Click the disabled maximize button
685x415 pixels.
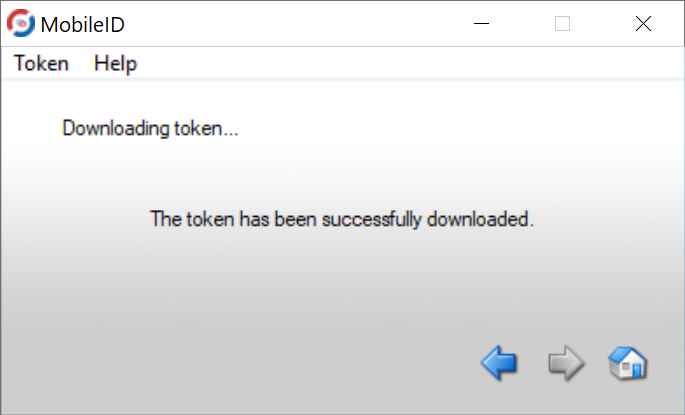click(x=562, y=24)
